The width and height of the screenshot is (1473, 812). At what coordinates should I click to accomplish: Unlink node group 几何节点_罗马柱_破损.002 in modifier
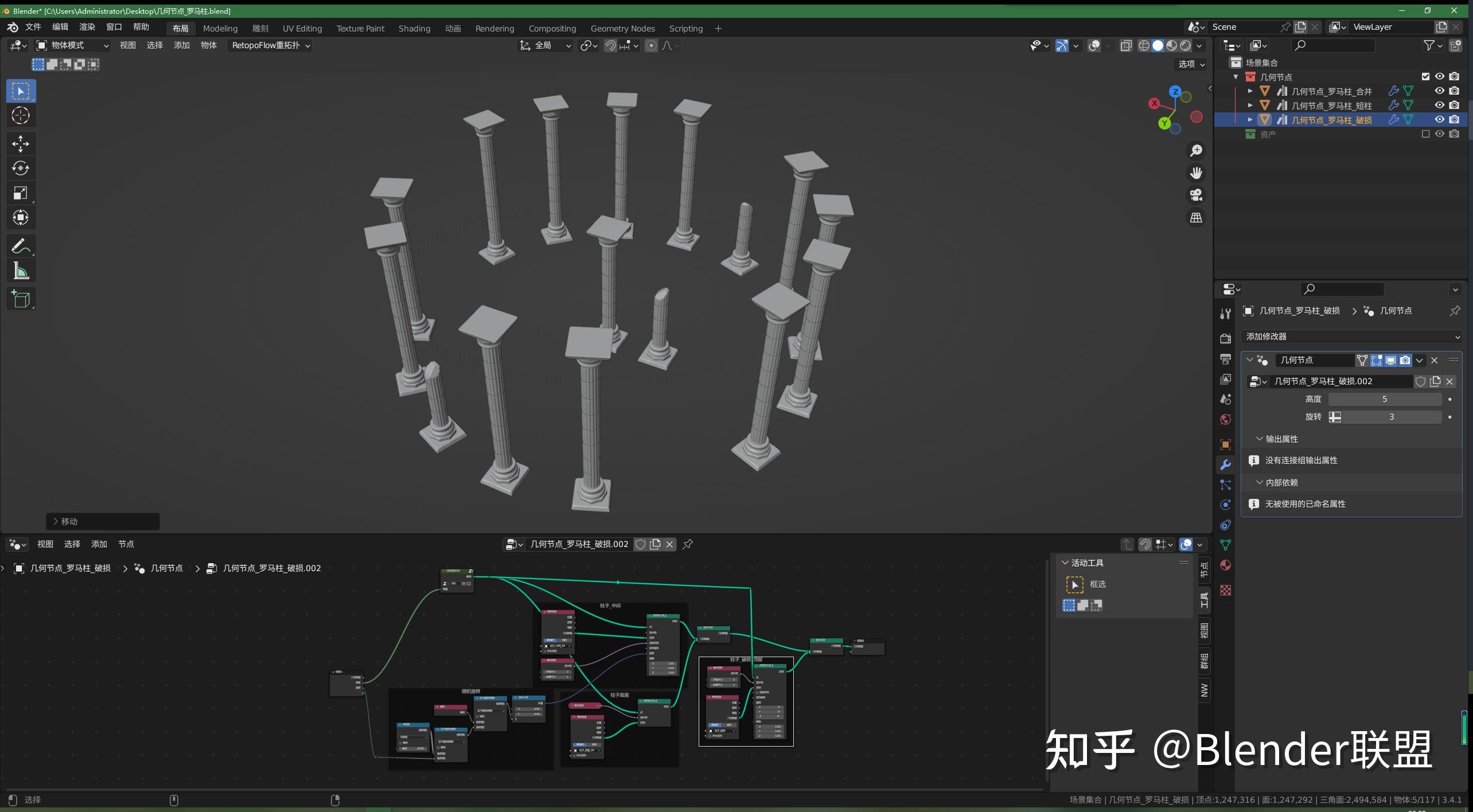pyautogui.click(x=1449, y=381)
